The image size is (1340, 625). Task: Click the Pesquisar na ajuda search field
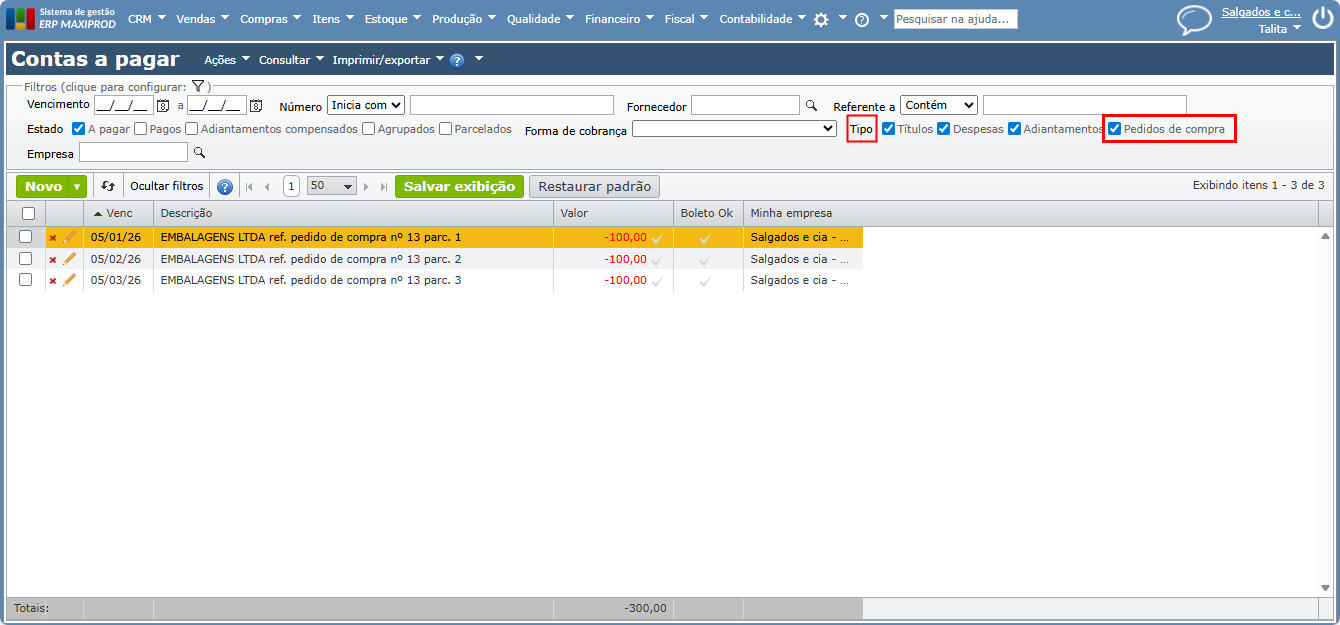[x=955, y=19]
